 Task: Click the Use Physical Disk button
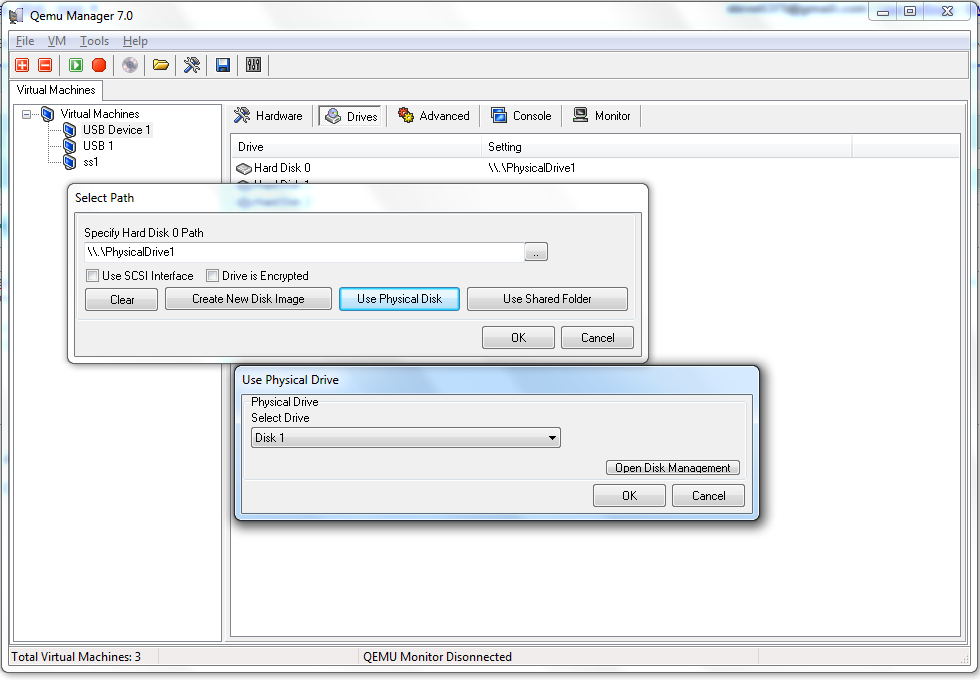[399, 299]
